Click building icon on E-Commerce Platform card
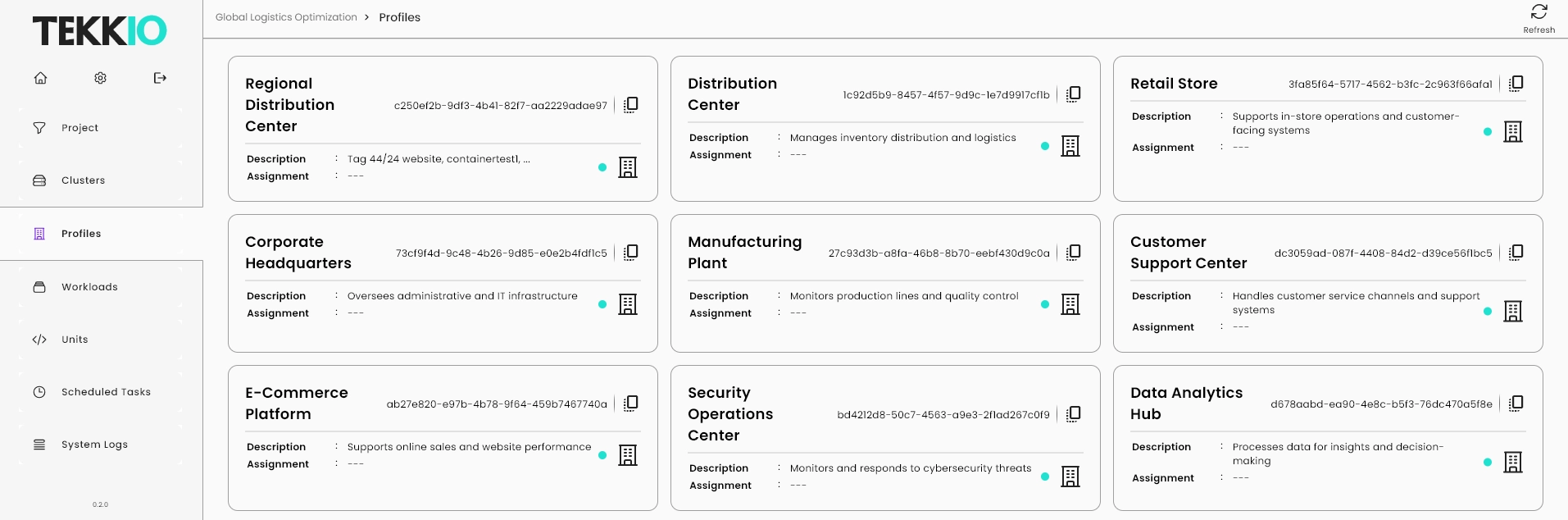The width and height of the screenshot is (1568, 520). 628,455
